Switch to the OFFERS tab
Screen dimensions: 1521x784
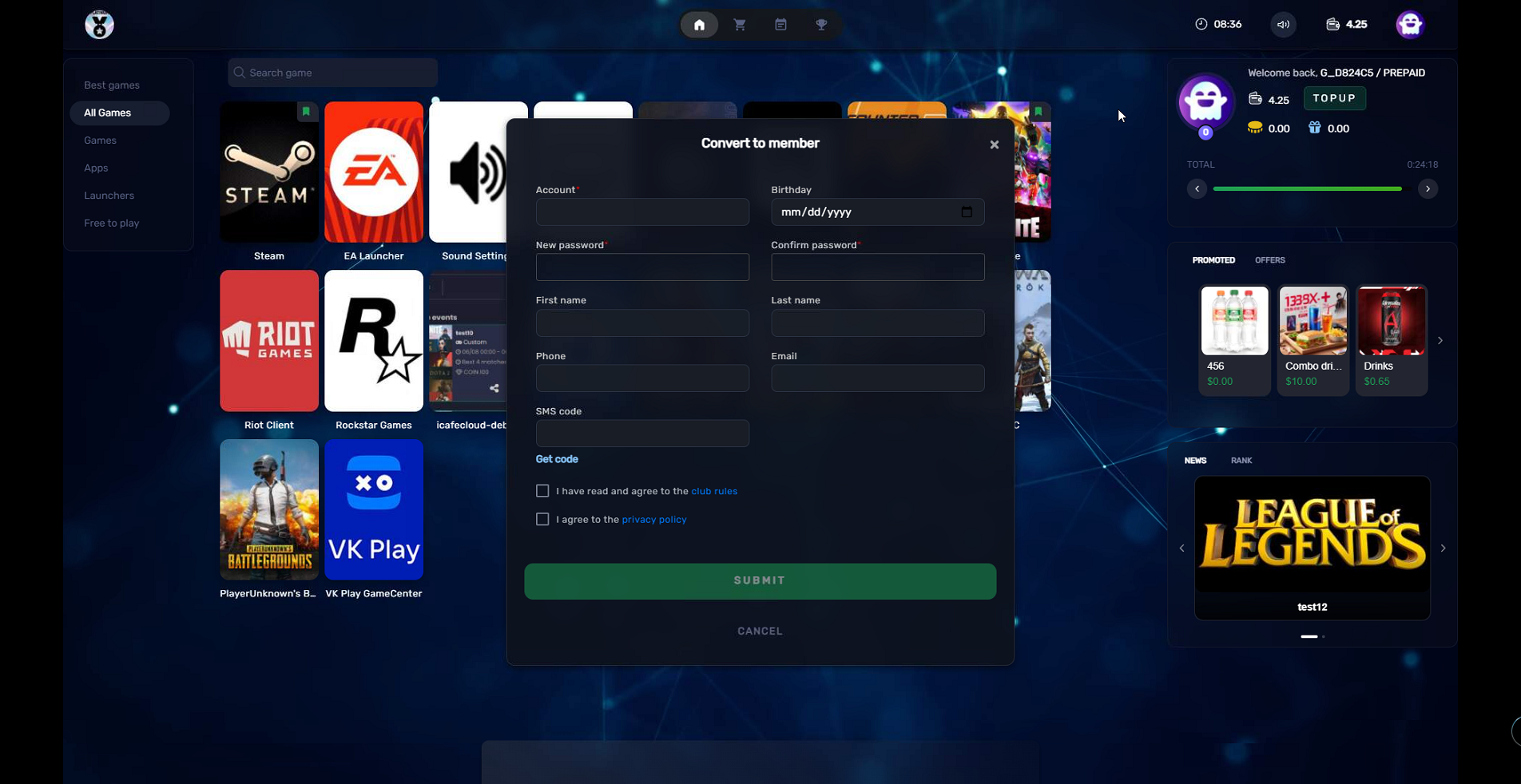pyautogui.click(x=1269, y=260)
